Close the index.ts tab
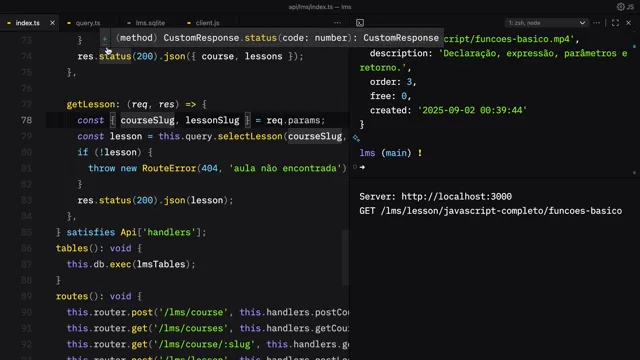The width and height of the screenshot is (640, 360). (52, 23)
